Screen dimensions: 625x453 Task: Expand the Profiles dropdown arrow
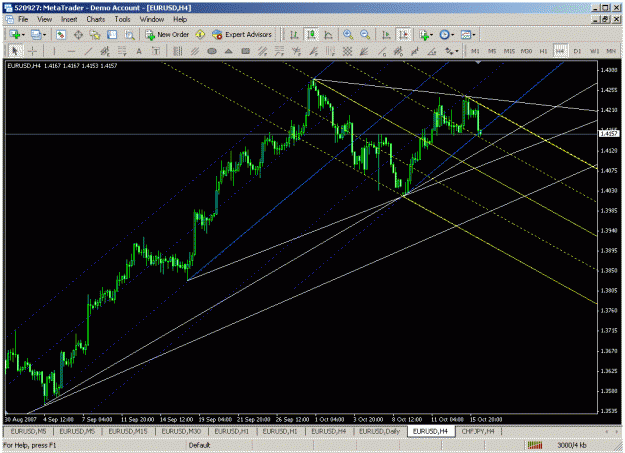coord(44,35)
